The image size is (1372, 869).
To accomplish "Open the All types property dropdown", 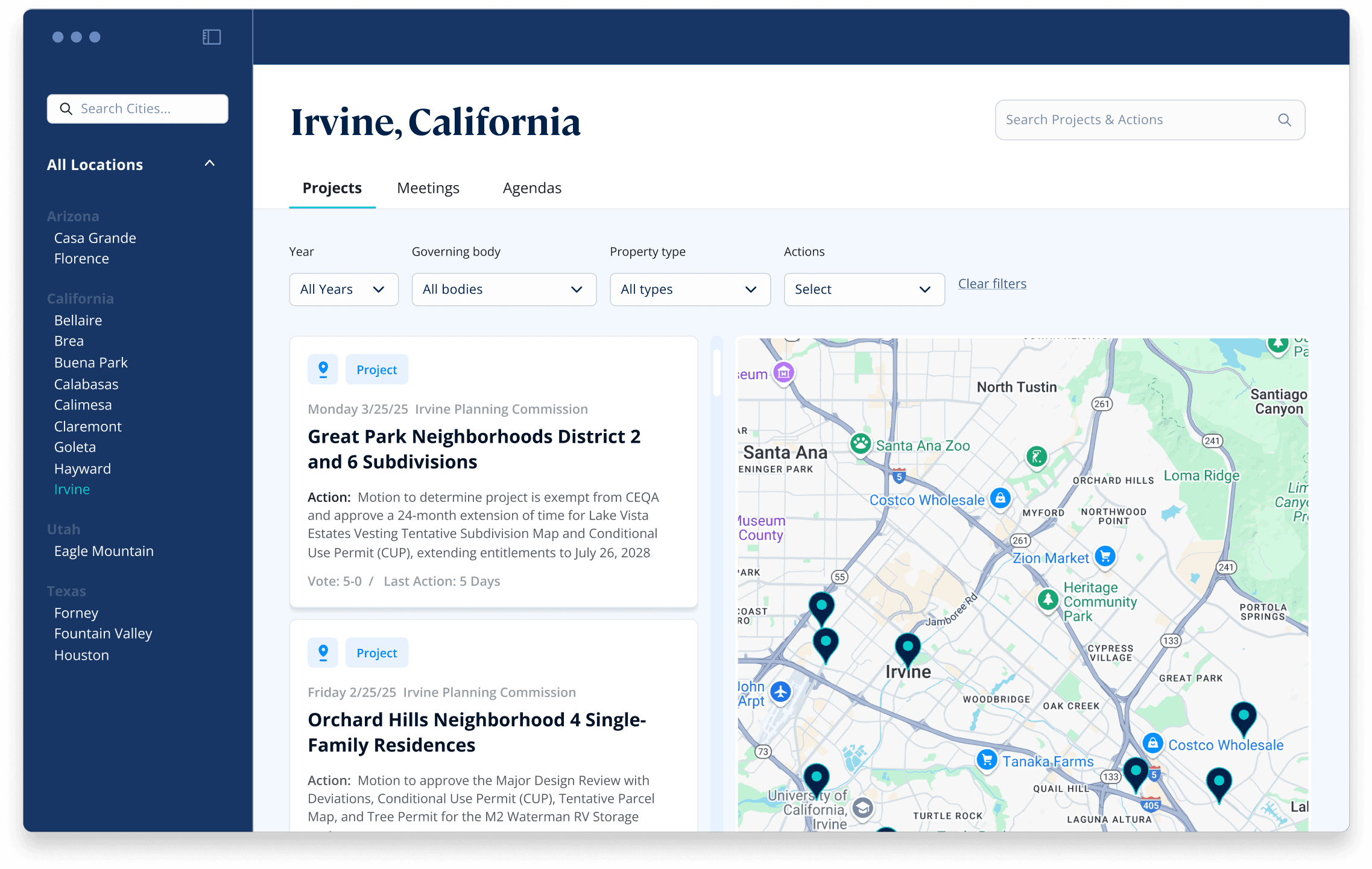I will point(689,289).
